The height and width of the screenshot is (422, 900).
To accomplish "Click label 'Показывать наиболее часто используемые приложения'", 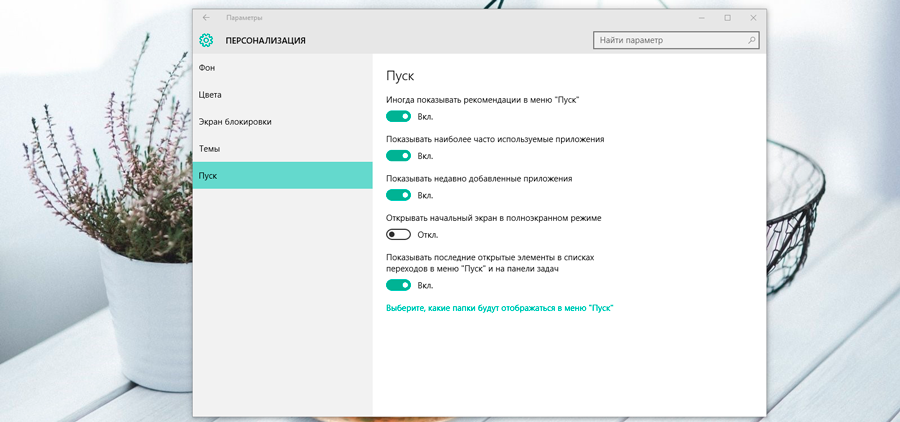I will tap(495, 140).
